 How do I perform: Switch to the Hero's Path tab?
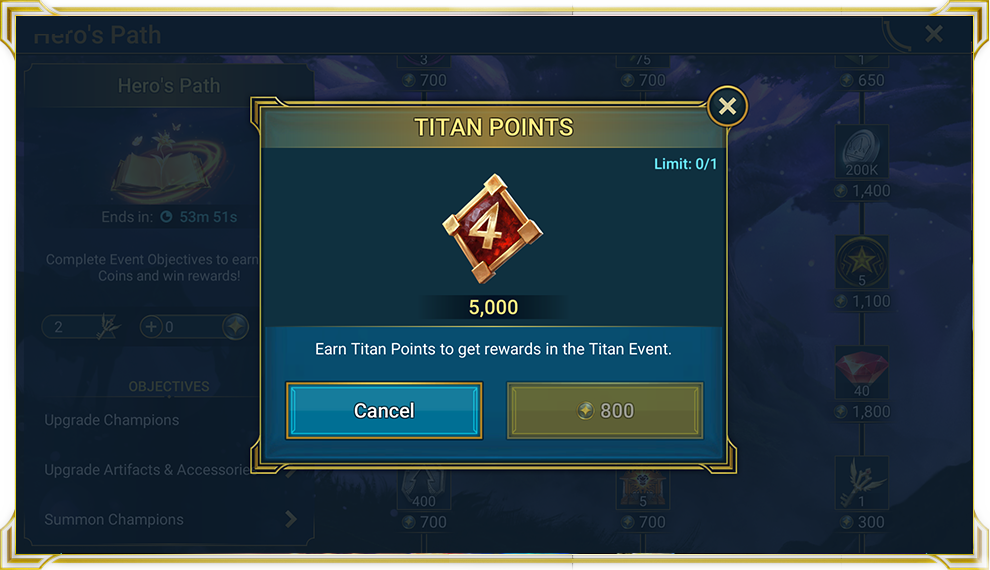[169, 85]
